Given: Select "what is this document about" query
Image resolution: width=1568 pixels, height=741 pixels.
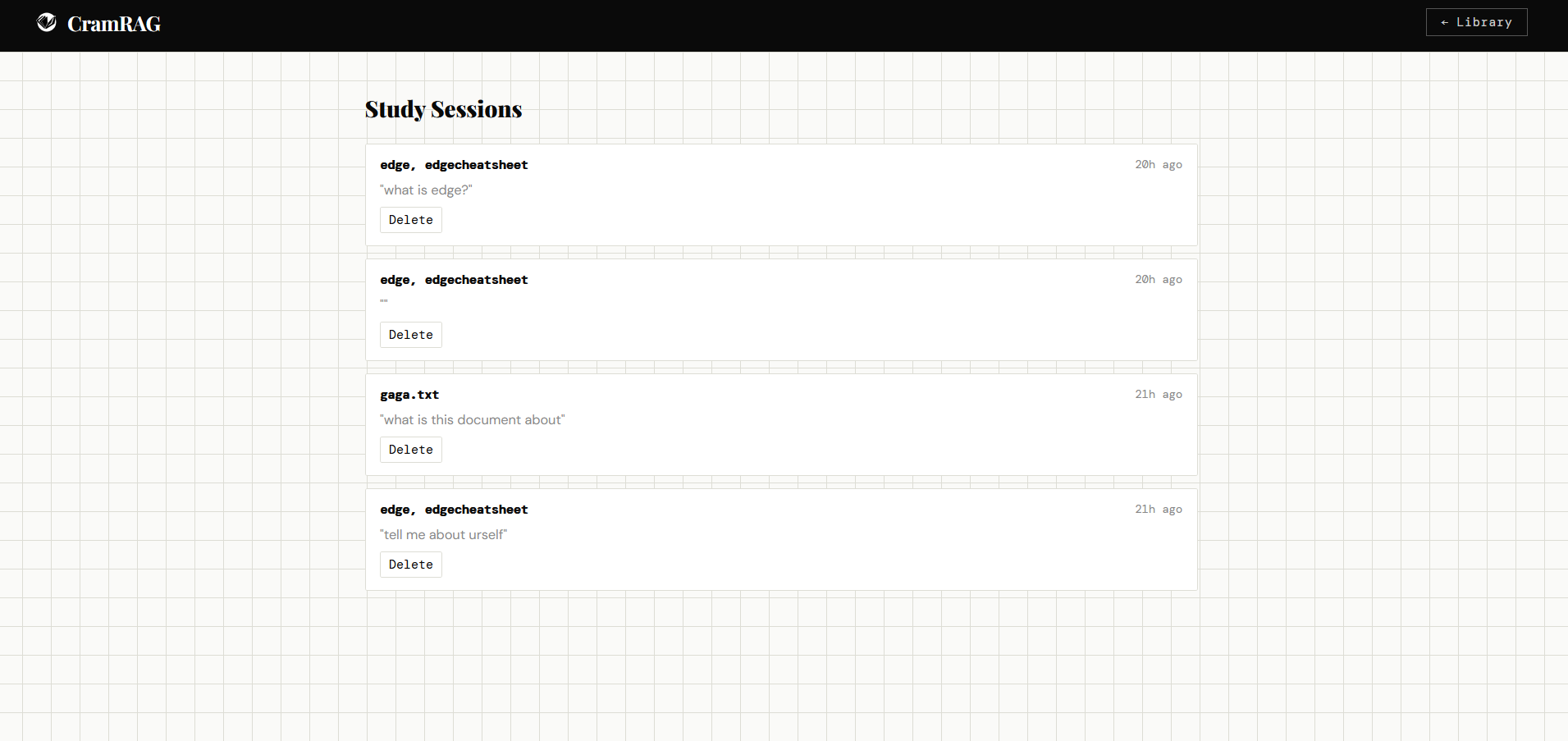Looking at the screenshot, I should tap(472, 420).
